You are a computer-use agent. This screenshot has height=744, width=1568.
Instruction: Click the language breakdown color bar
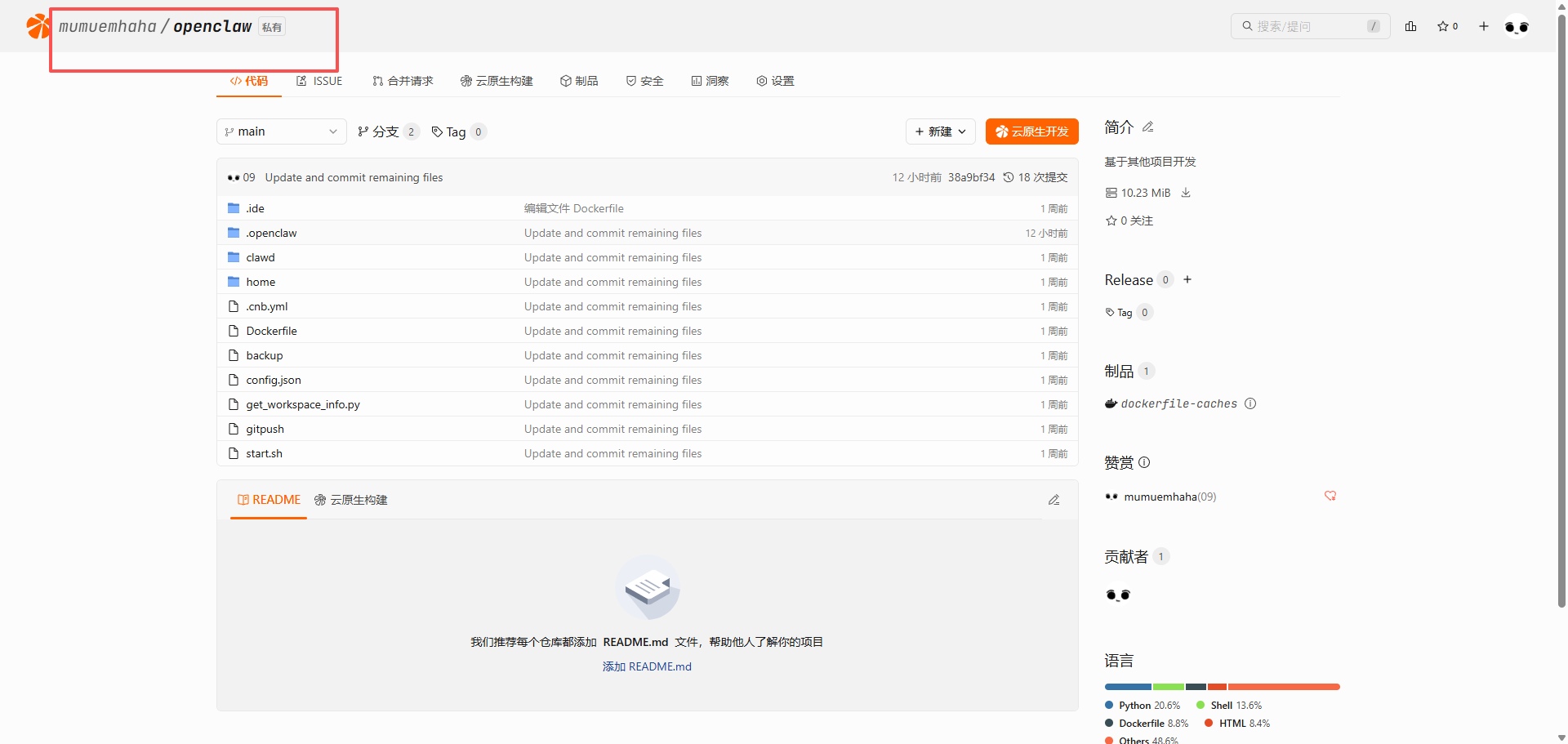coord(1222,687)
